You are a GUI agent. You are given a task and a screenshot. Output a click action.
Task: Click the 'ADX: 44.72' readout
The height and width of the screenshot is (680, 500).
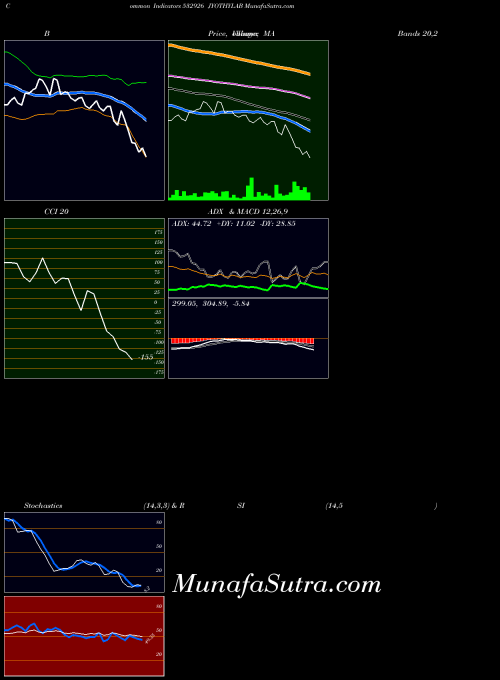pyautogui.click(x=192, y=224)
